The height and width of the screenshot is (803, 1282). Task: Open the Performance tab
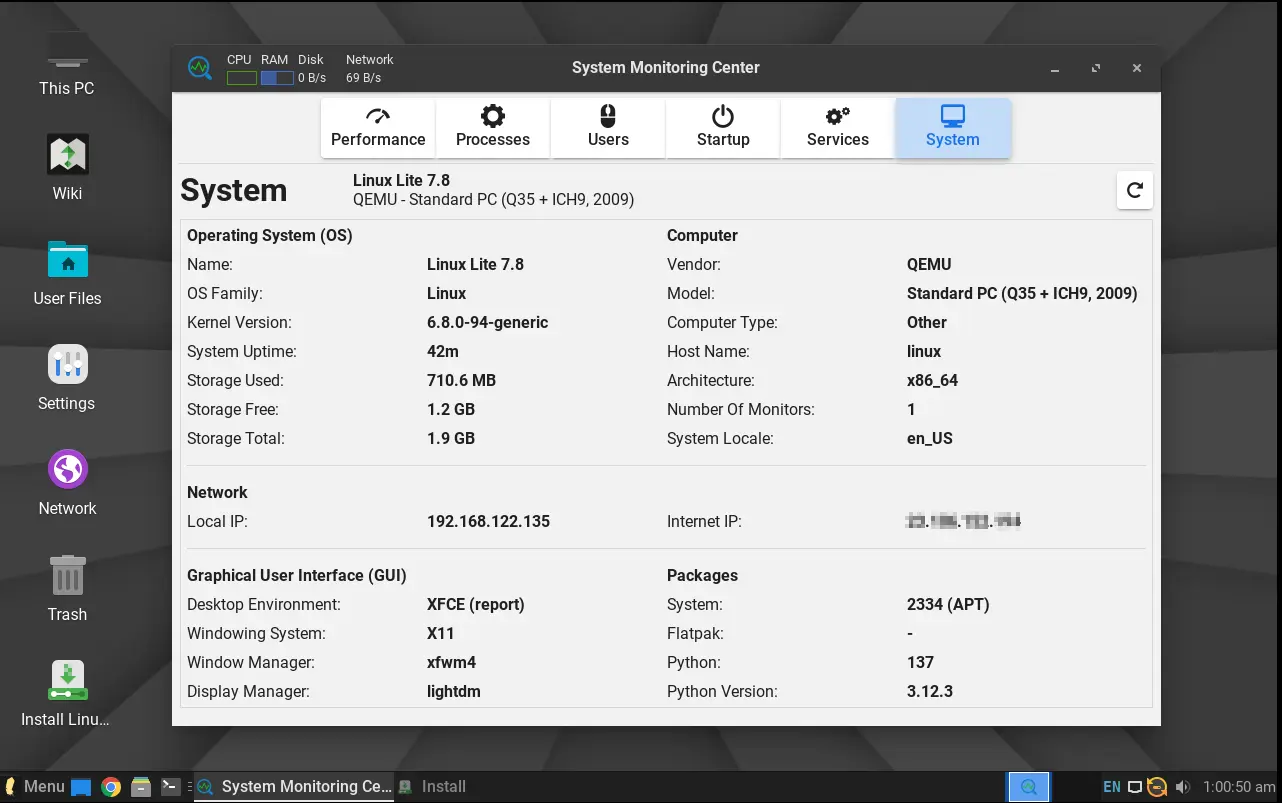click(378, 128)
